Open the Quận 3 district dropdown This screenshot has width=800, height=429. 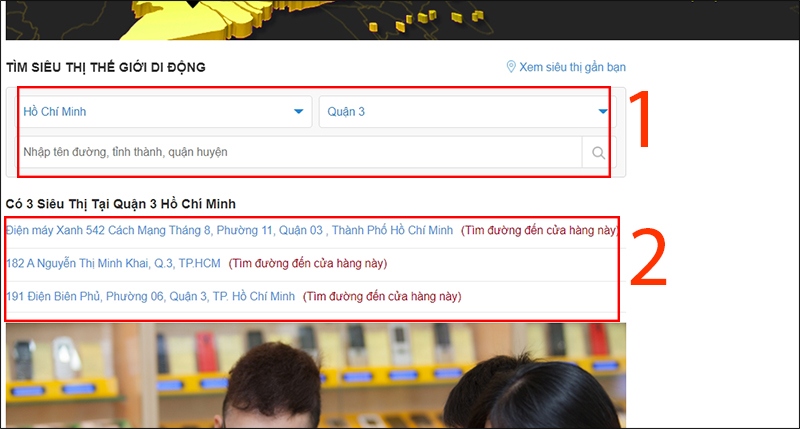[x=467, y=112]
